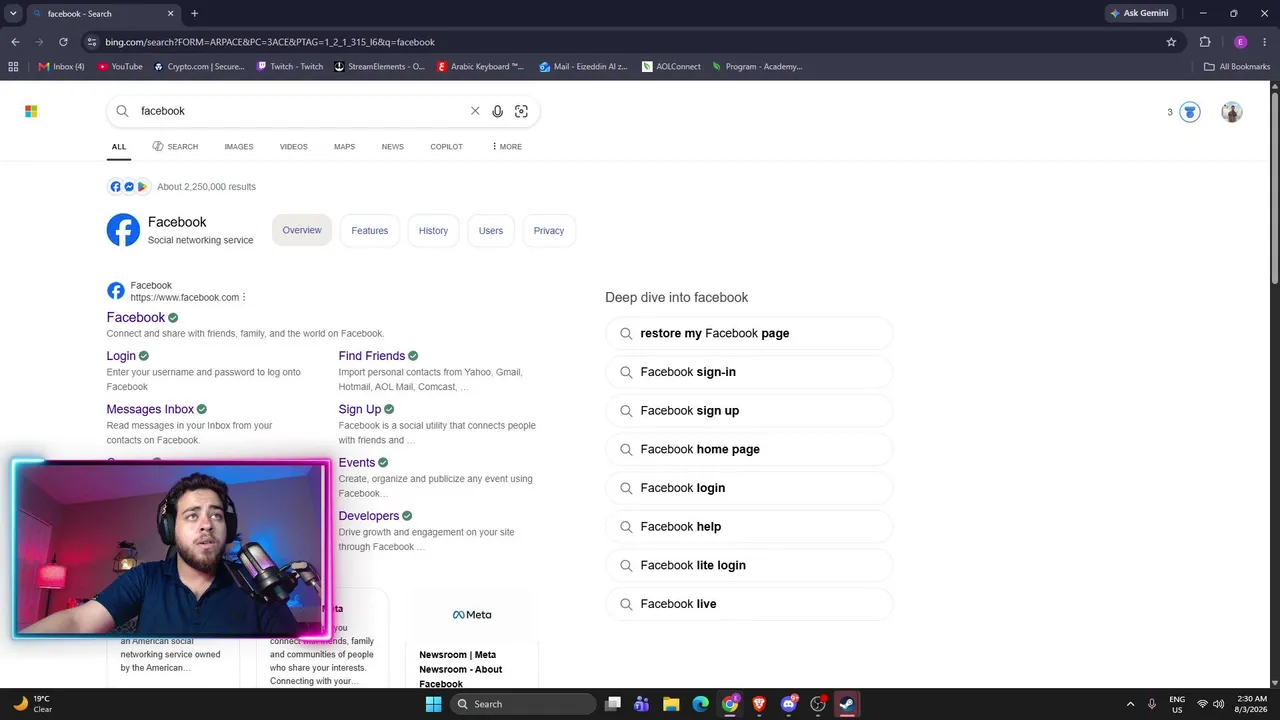Screen dimensions: 1280x720
Task: Open the main Facebook result title link
Action: [x=136, y=317]
